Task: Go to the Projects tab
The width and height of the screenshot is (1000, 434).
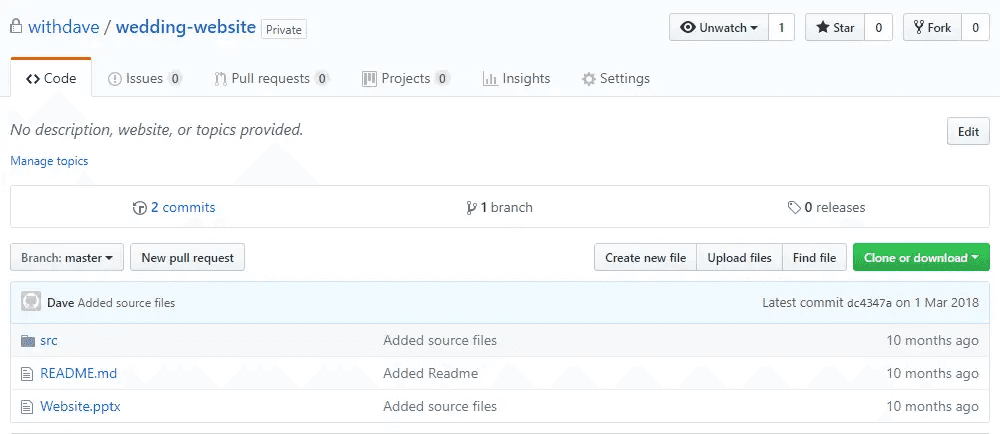Action: [406, 79]
